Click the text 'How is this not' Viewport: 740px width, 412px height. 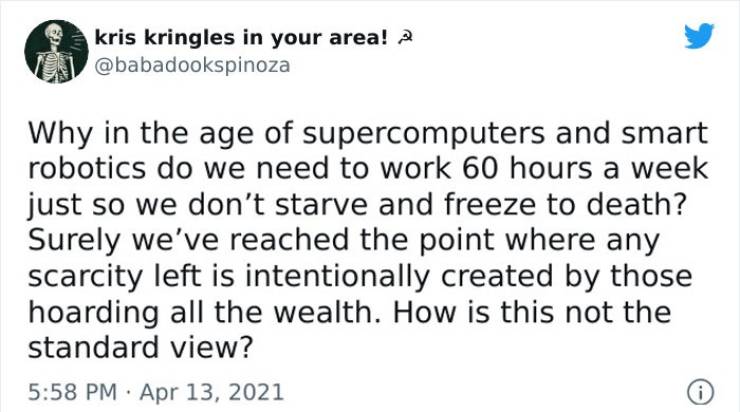point(502,313)
